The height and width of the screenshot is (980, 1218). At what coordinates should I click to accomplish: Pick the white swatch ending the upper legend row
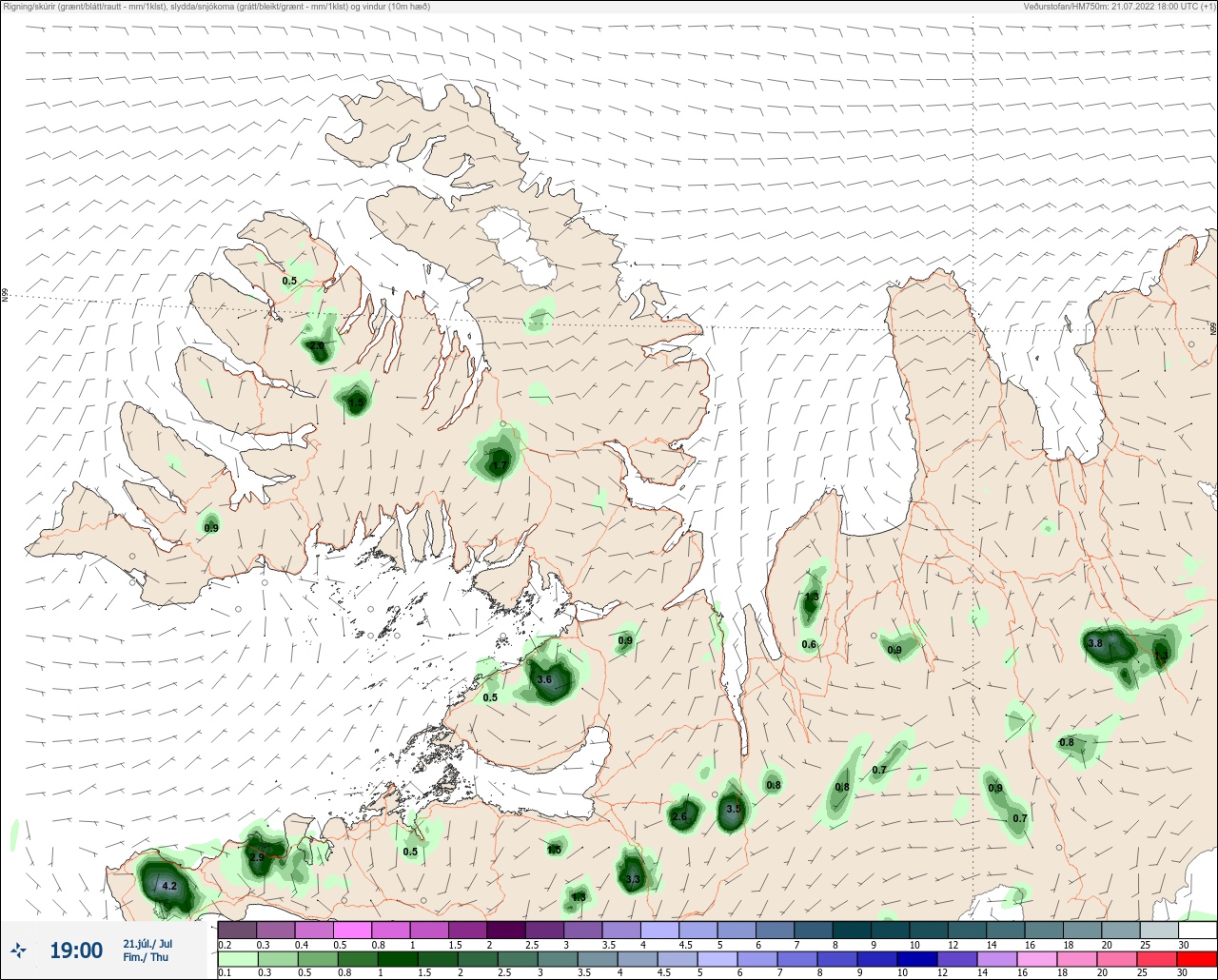(1197, 930)
